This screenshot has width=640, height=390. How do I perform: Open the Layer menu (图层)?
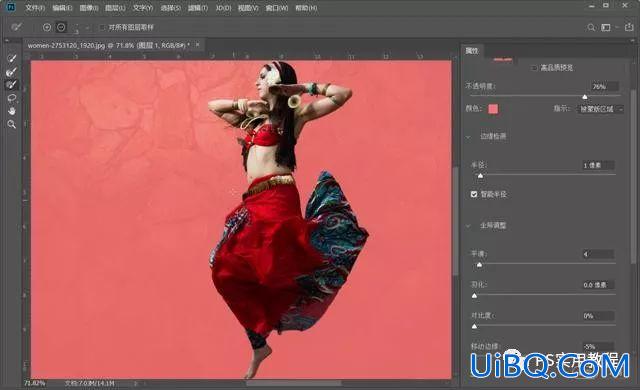115,8
